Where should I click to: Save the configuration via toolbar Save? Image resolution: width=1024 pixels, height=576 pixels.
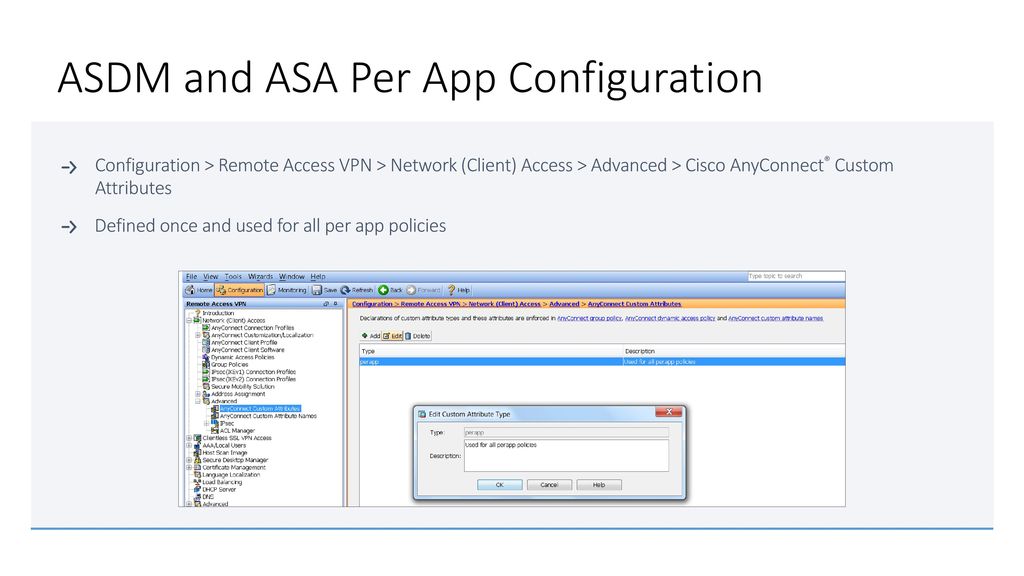[325, 290]
